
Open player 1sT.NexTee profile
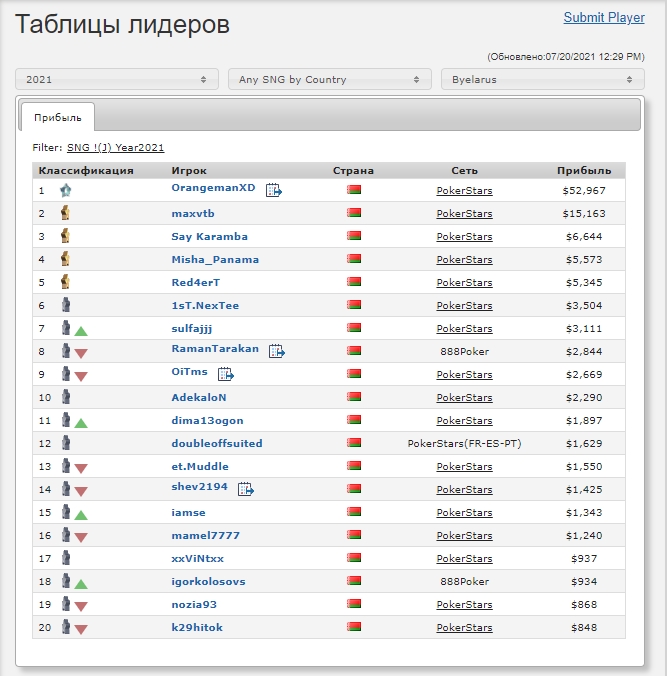click(x=205, y=306)
